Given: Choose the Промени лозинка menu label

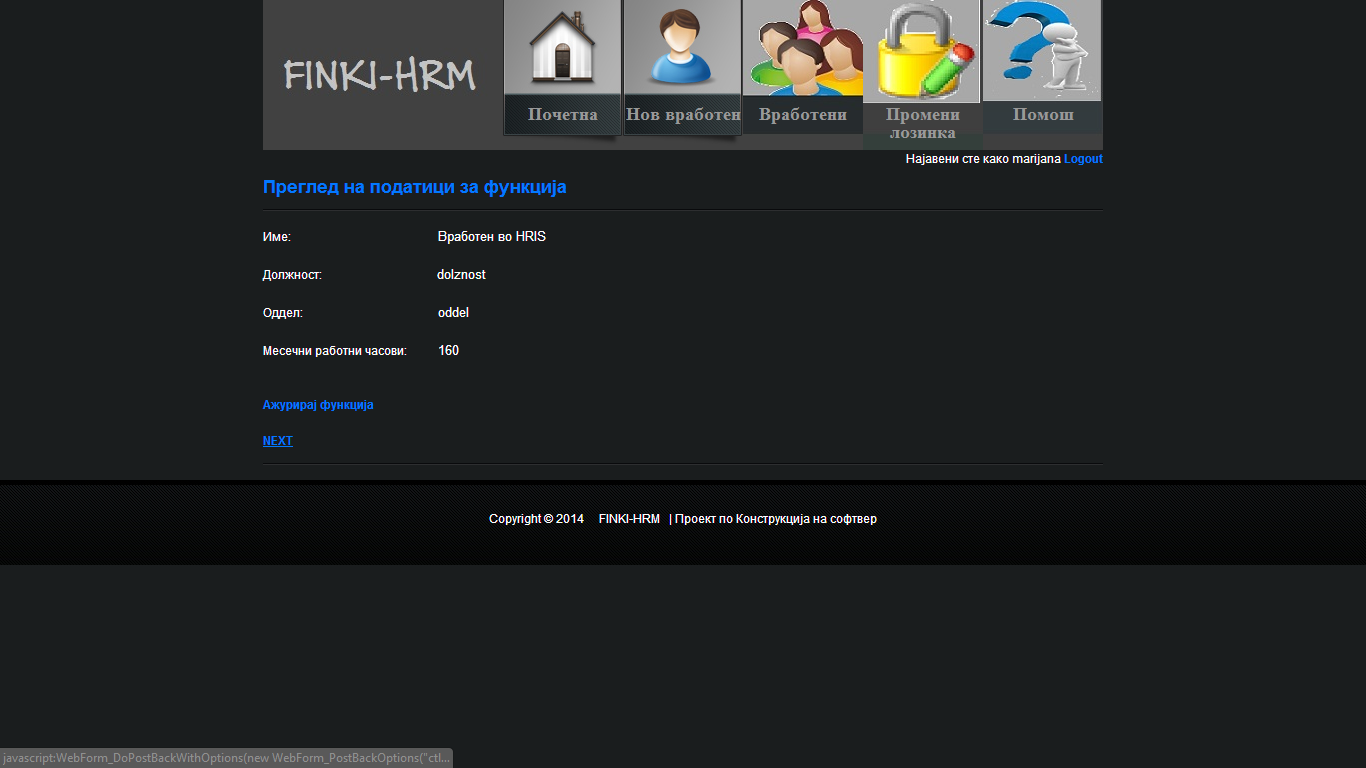Looking at the screenshot, I should [922, 123].
